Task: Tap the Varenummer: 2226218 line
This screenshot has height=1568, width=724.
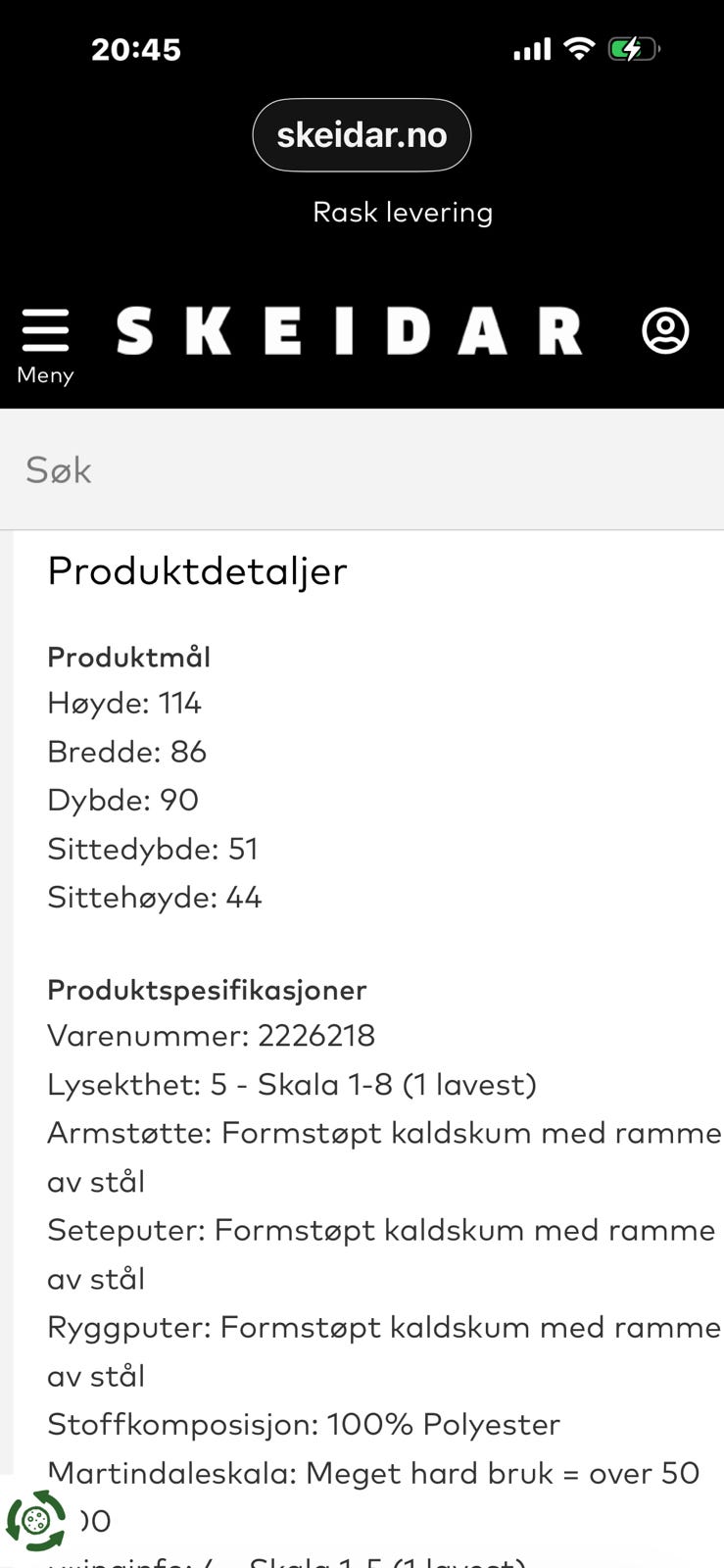Action: click(x=211, y=1036)
